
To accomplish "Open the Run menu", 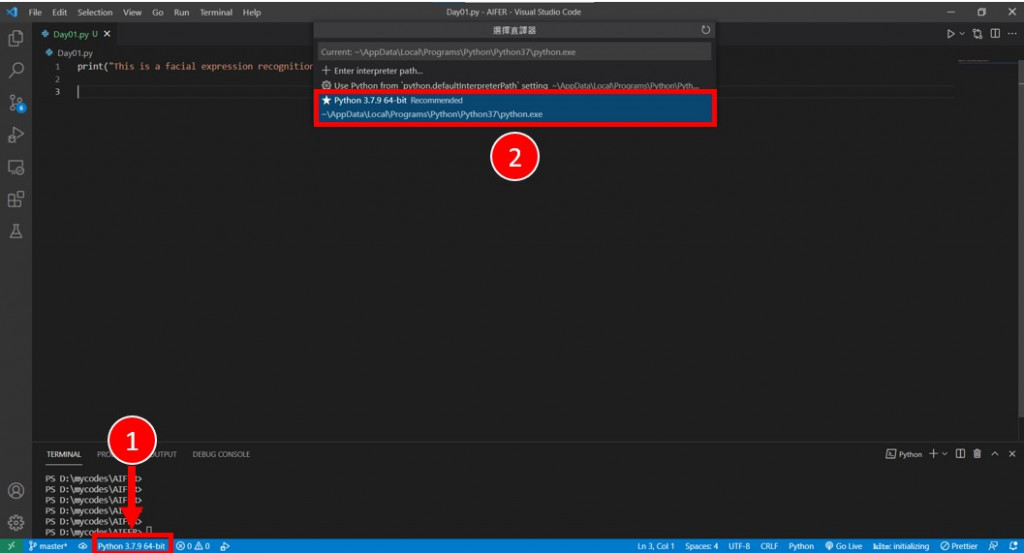I will click(182, 12).
